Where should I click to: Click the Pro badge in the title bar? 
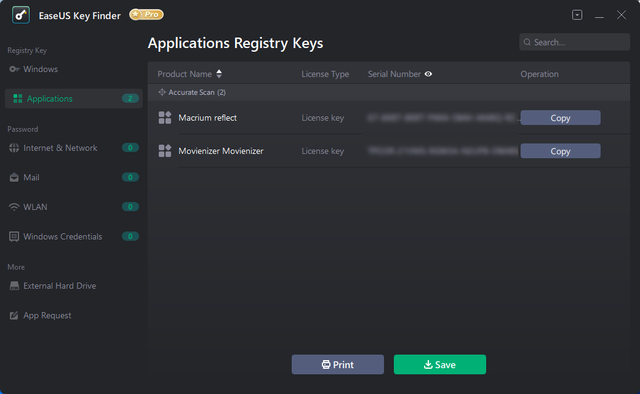click(x=146, y=15)
